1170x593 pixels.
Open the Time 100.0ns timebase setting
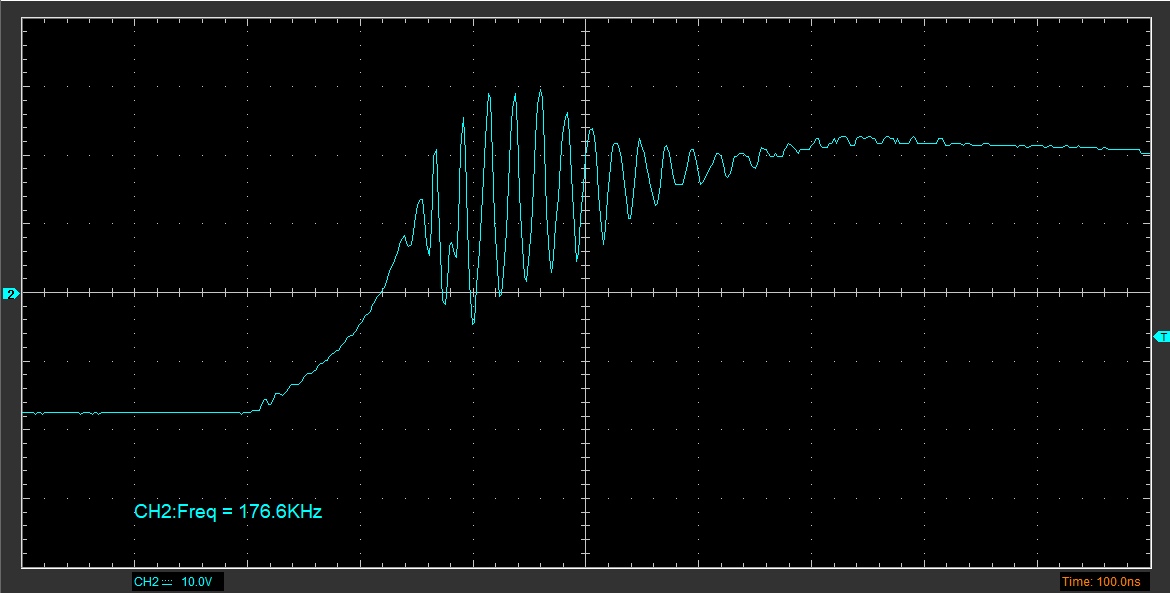(x=1100, y=581)
